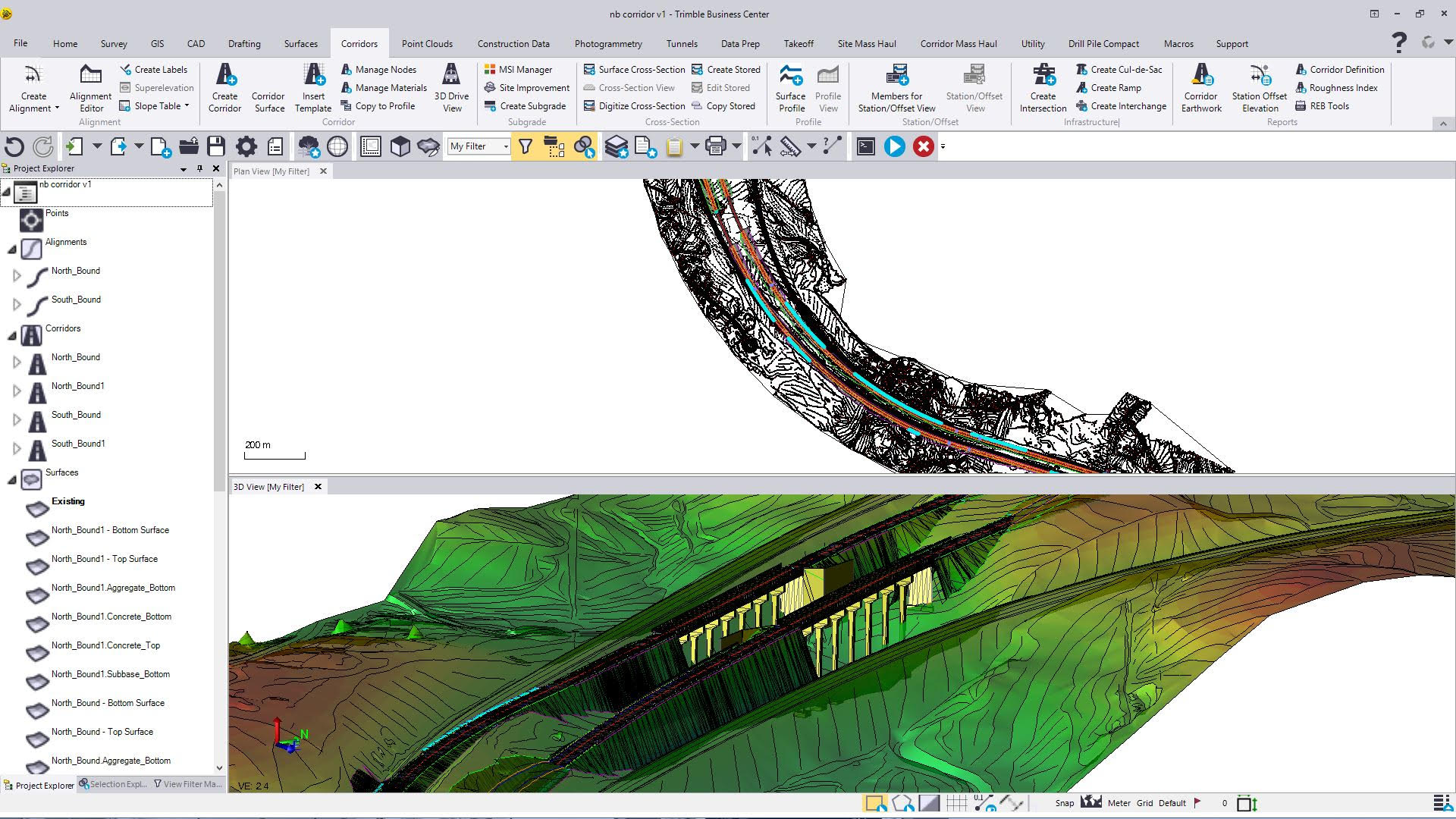
Task: Open the command pane console icon
Action: 865,146
